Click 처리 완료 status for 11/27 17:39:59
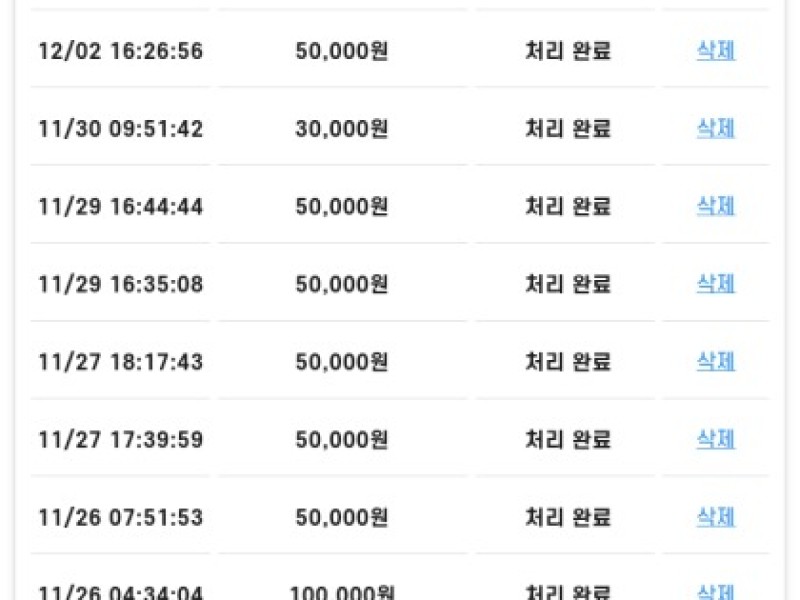800x600 pixels. [x=568, y=440]
